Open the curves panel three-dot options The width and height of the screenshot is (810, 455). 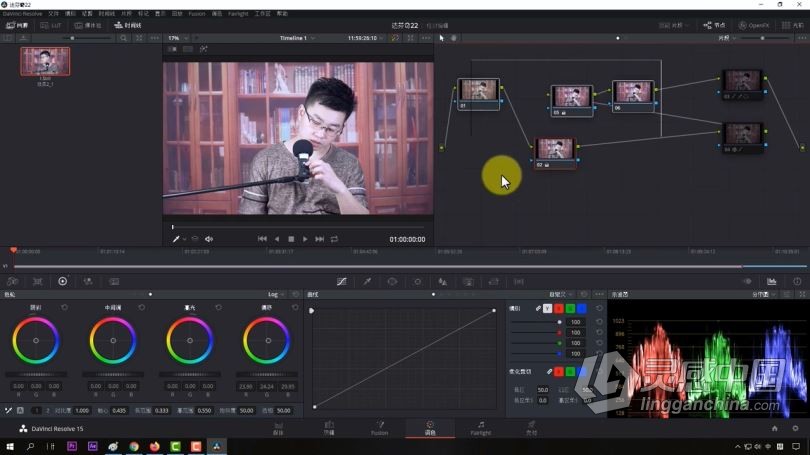(599, 294)
